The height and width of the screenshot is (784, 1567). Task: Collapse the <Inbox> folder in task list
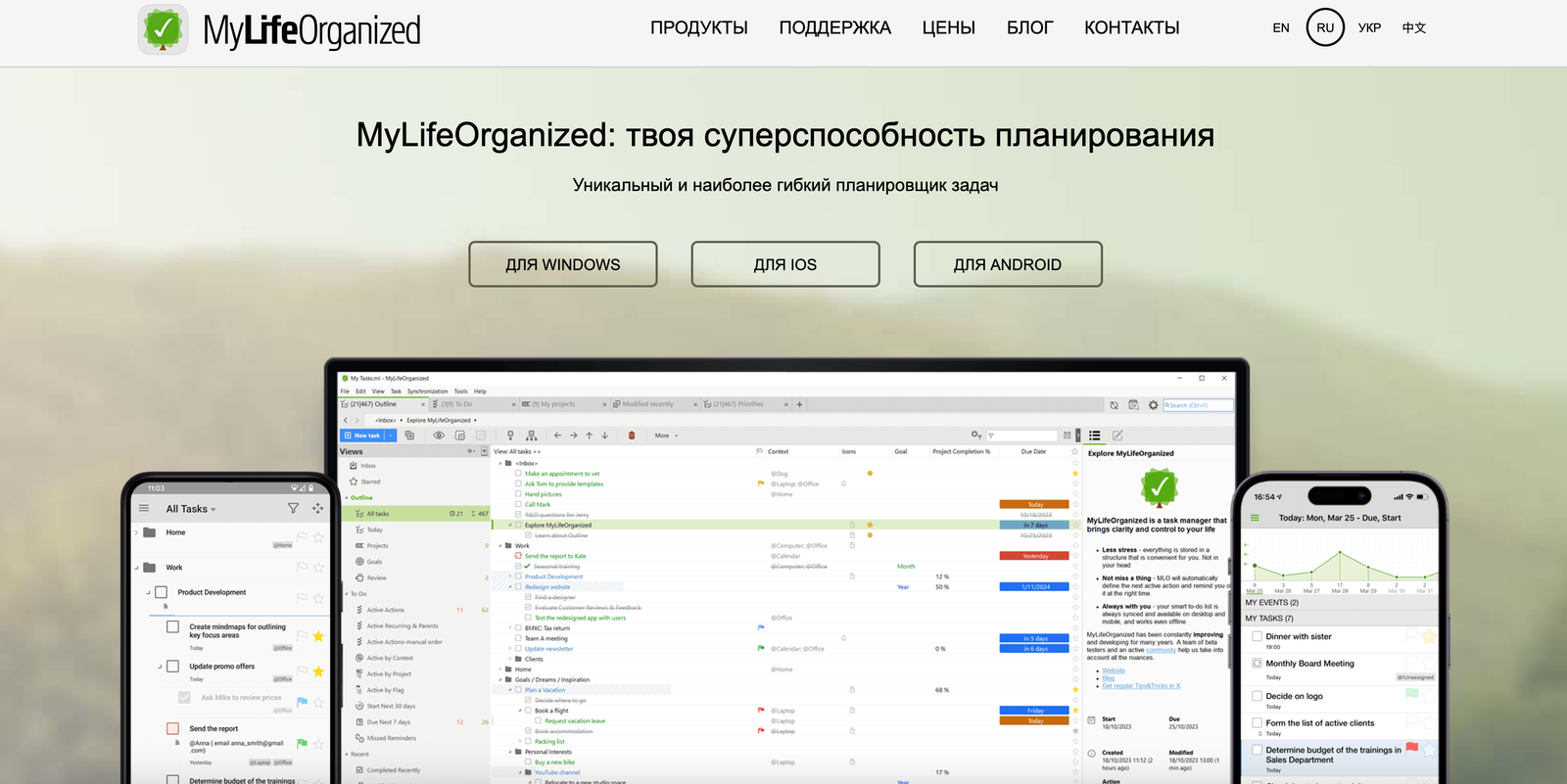pos(499,463)
